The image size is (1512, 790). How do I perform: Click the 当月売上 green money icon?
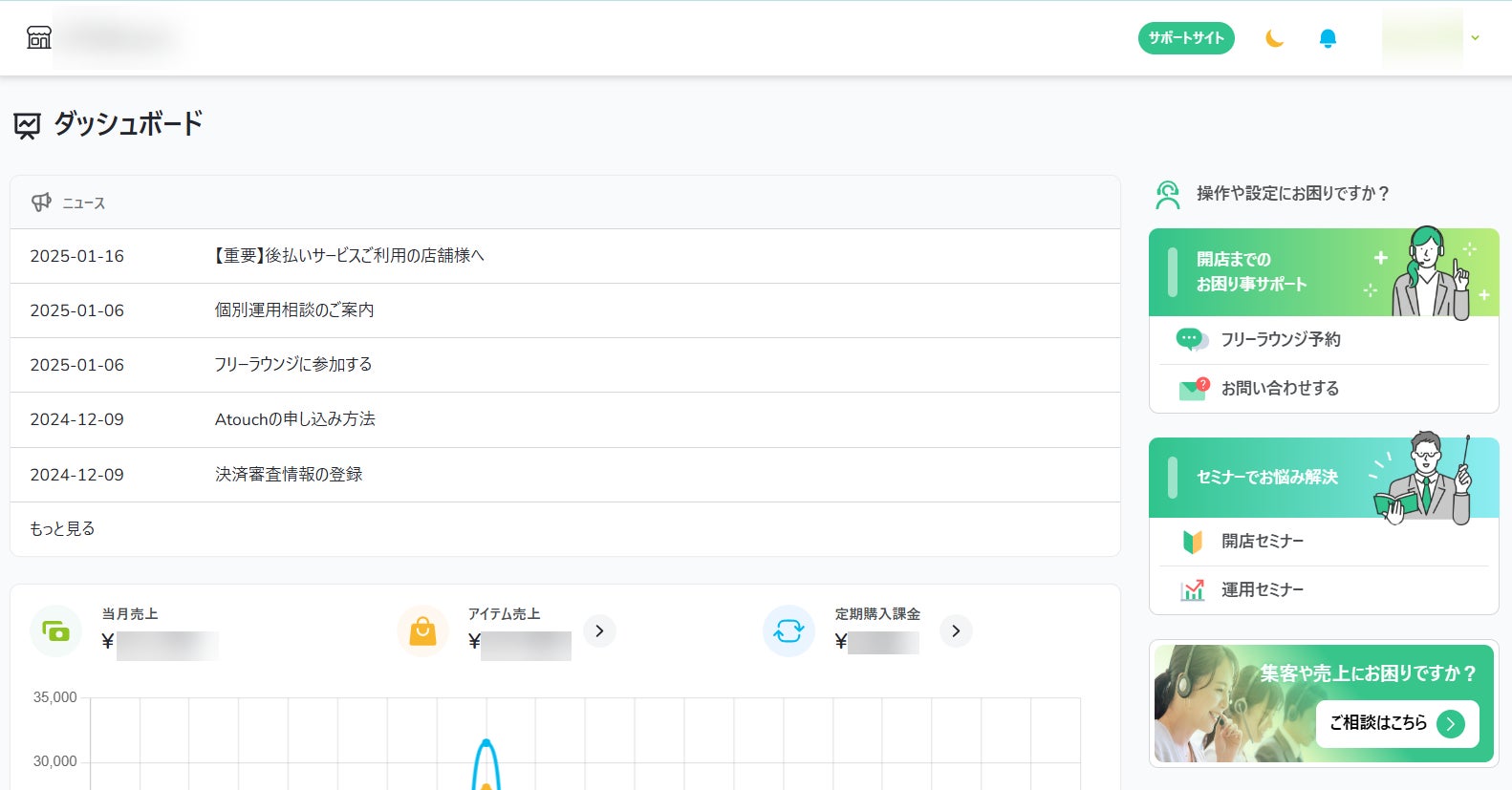tap(56, 631)
